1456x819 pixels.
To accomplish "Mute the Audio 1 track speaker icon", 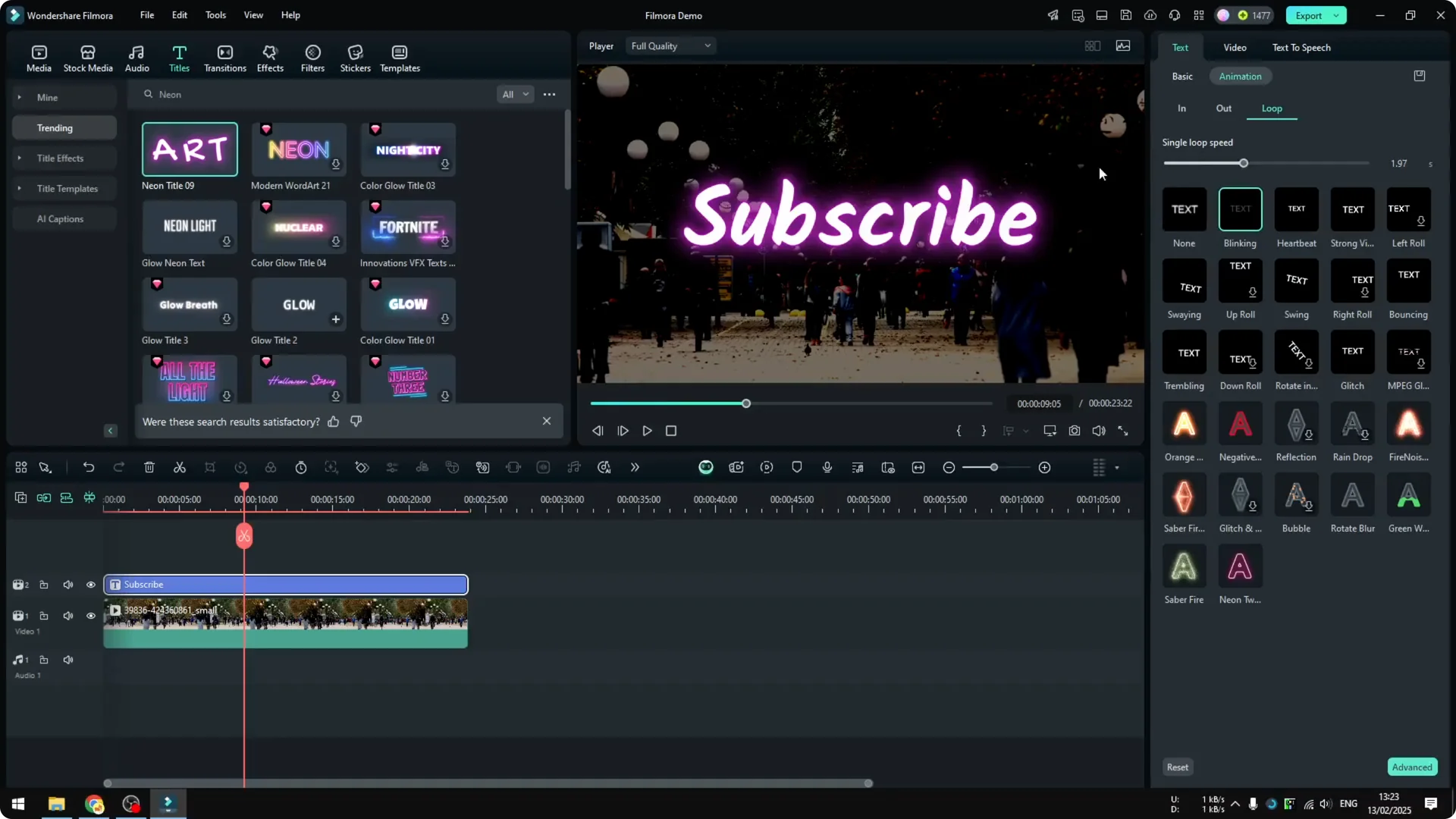I will click(x=67, y=660).
